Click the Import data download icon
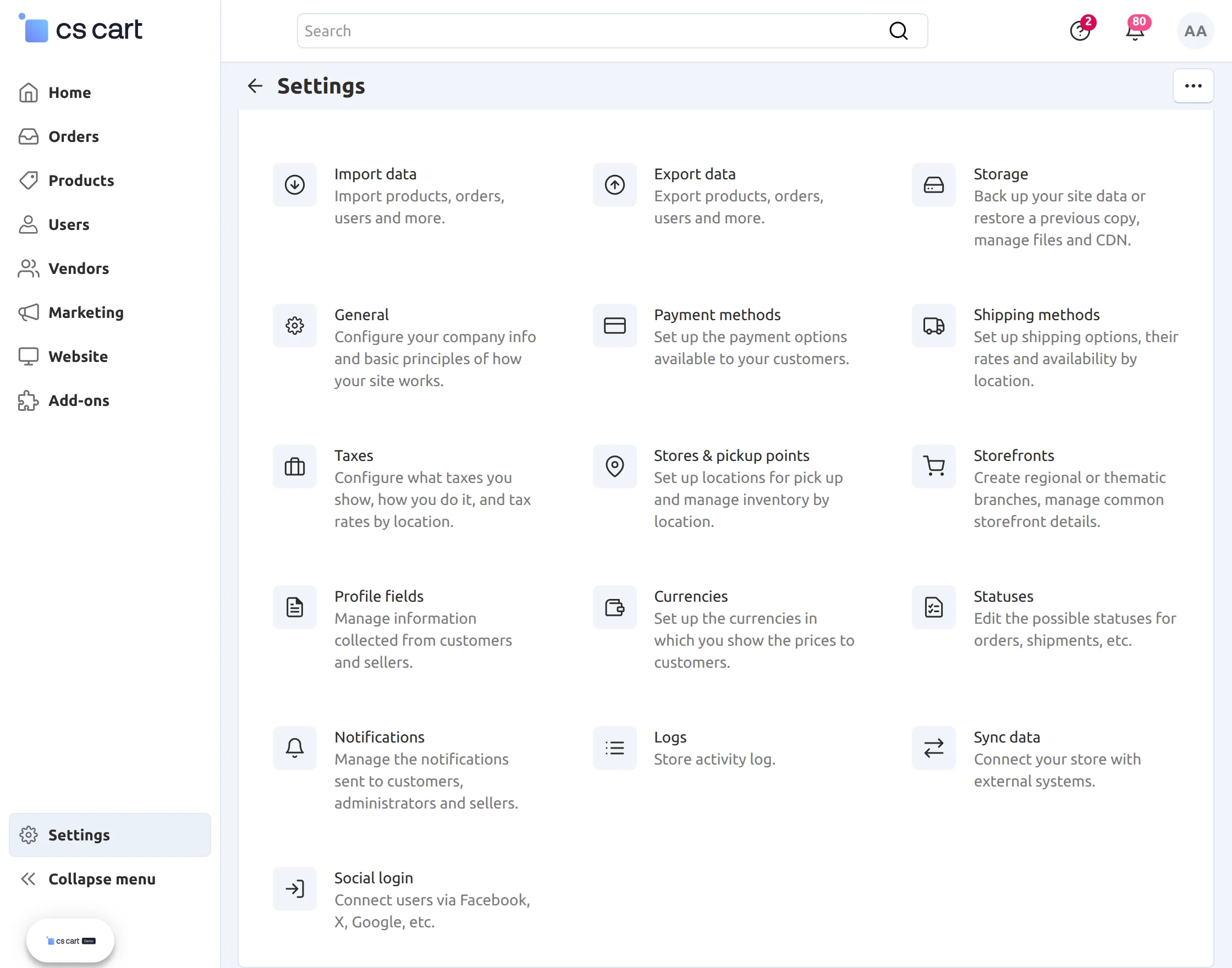This screenshot has width=1232, height=968. (x=295, y=185)
